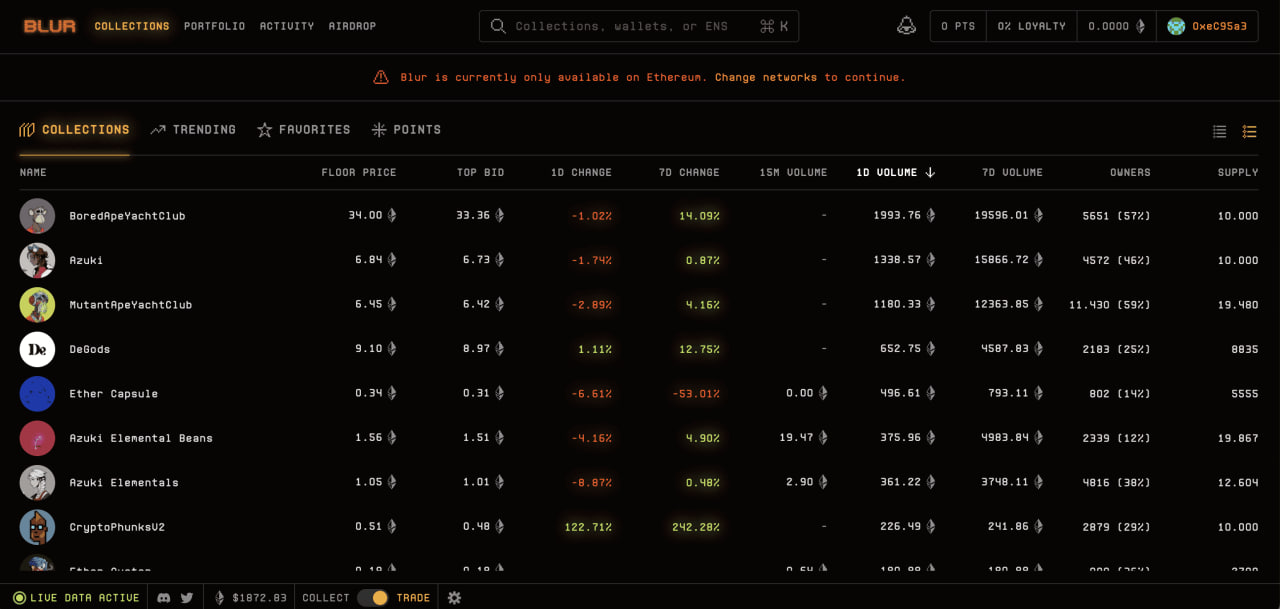Open the BoredApeYachtClub collection
Image resolution: width=1280 pixels, height=609 pixels.
(126, 215)
